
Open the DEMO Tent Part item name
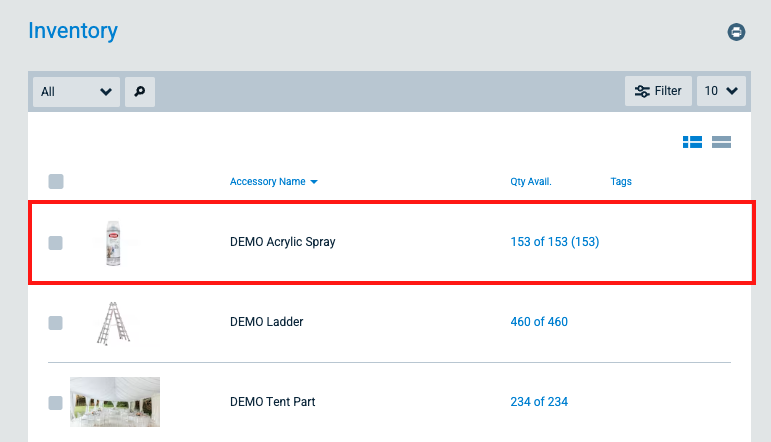pyautogui.click(x=272, y=402)
